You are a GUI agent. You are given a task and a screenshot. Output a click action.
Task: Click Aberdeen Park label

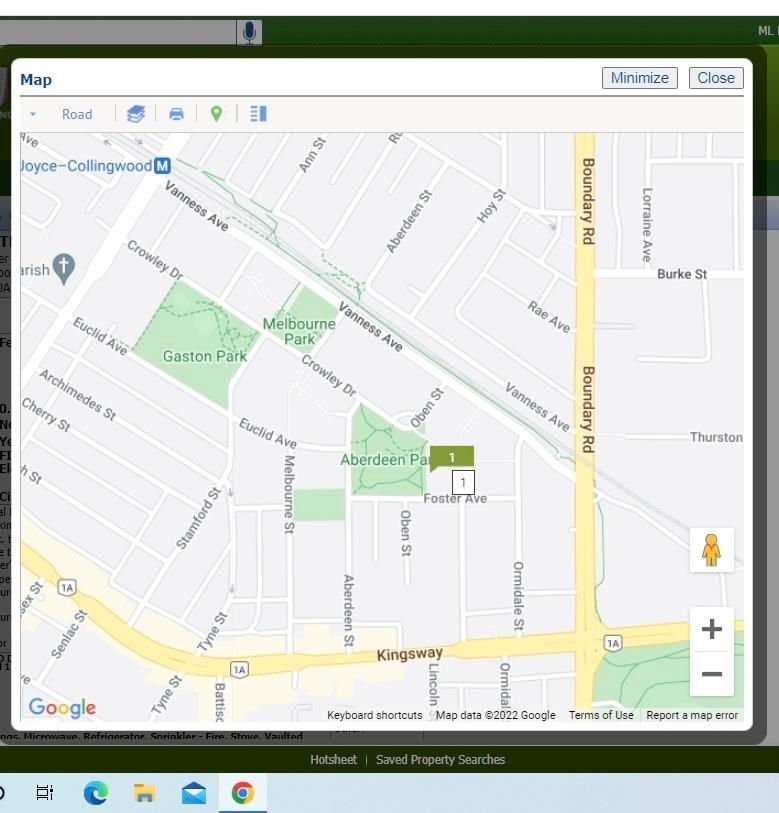(385, 459)
